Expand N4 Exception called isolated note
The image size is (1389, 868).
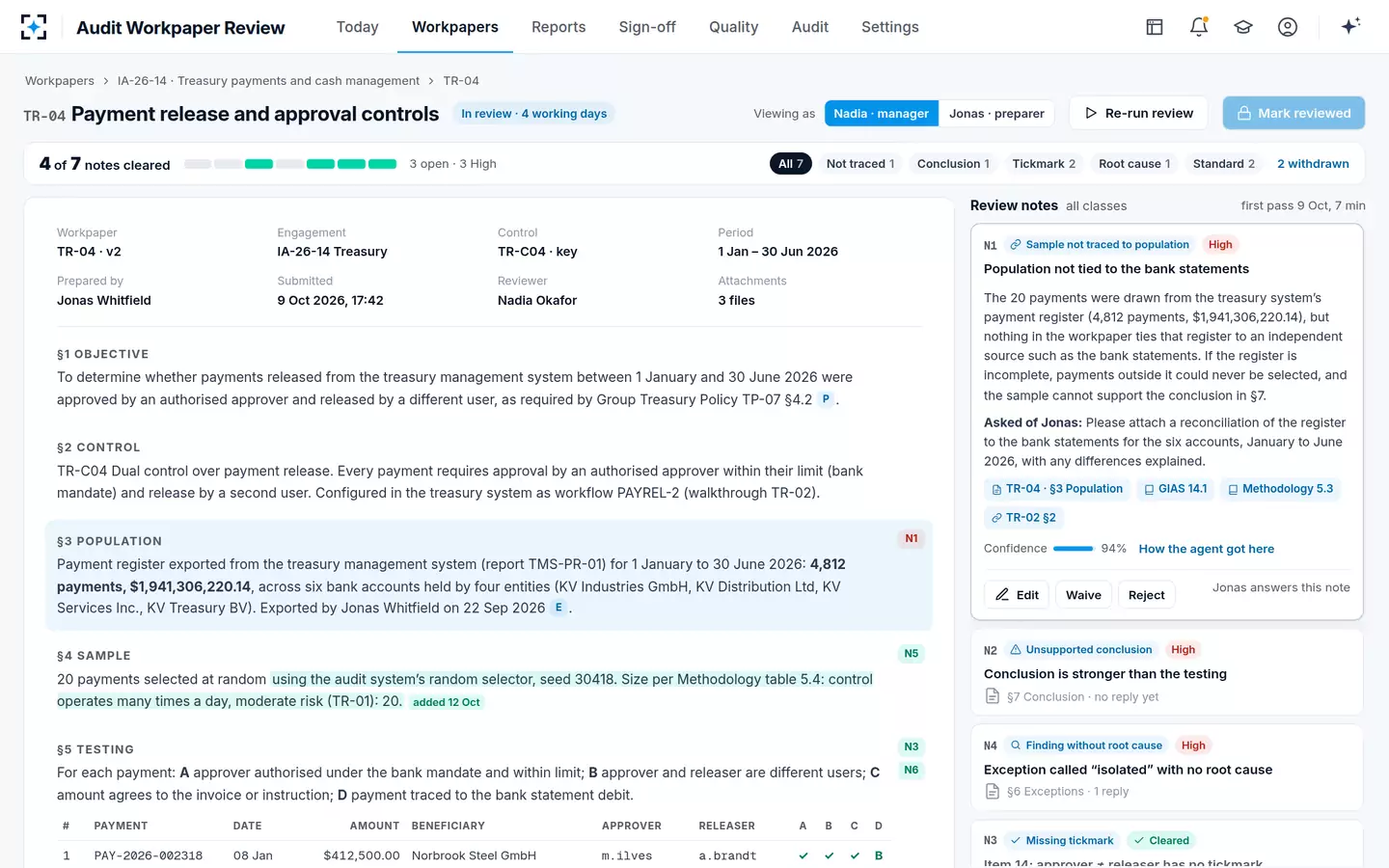[1167, 768]
